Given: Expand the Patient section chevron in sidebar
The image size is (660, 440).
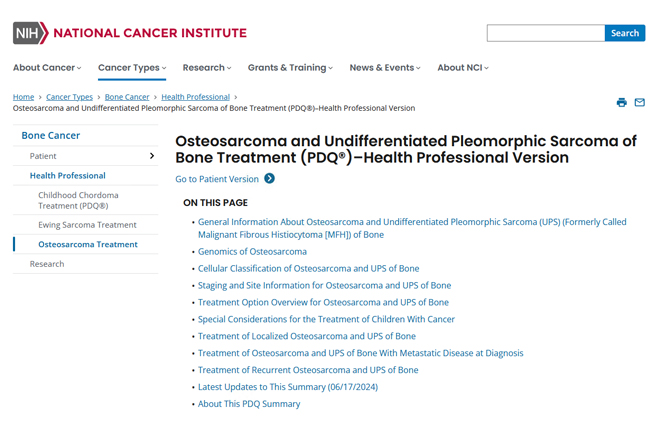Looking at the screenshot, I should 152,156.
